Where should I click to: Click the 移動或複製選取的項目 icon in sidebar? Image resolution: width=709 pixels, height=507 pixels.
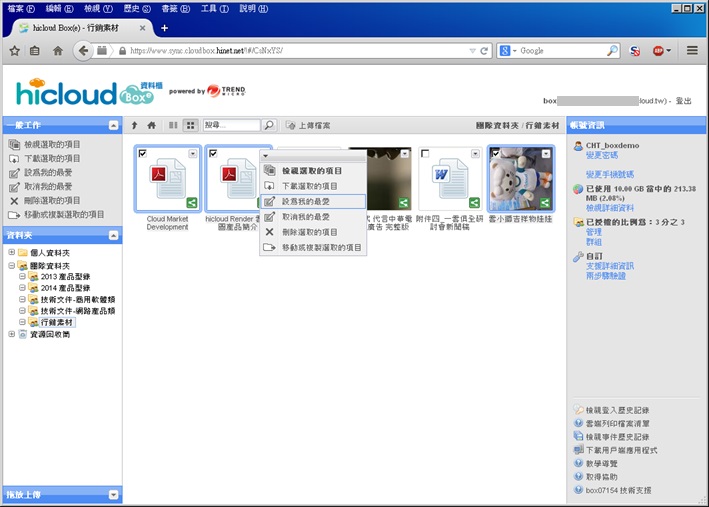tap(14, 215)
